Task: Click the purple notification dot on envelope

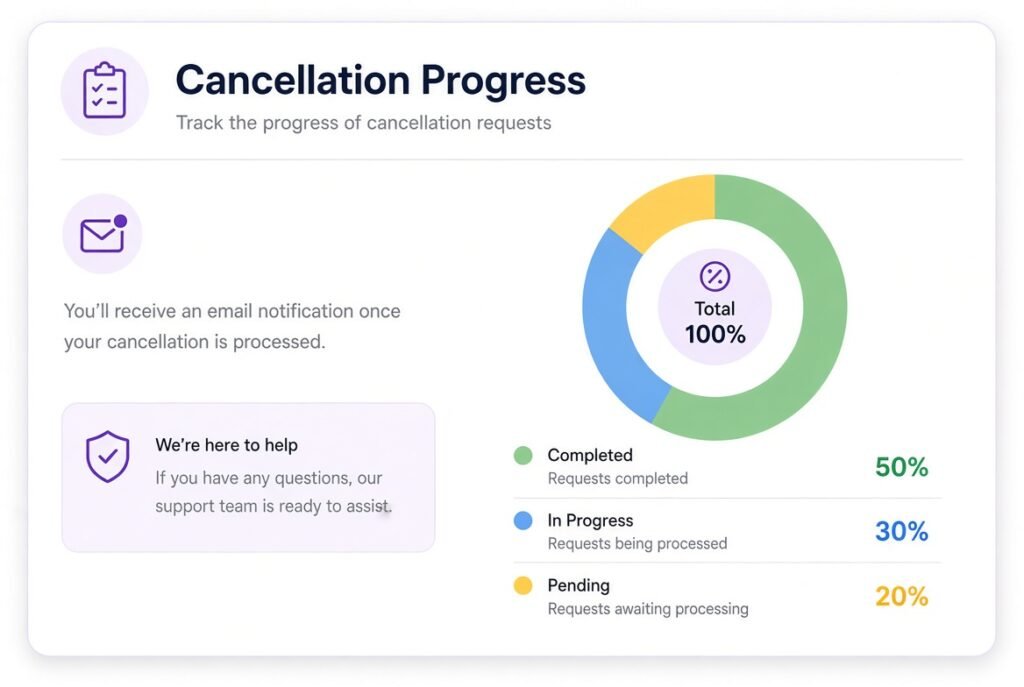Action: pyautogui.click(x=120, y=221)
